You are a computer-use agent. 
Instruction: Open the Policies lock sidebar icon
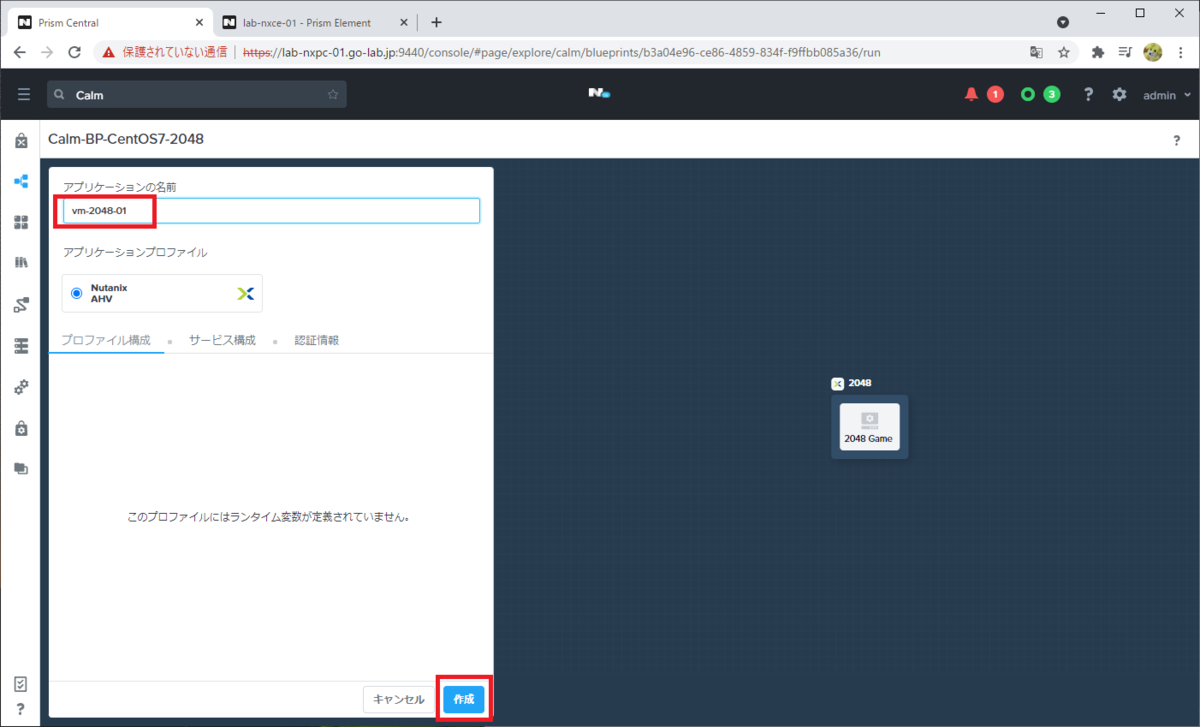point(21,427)
